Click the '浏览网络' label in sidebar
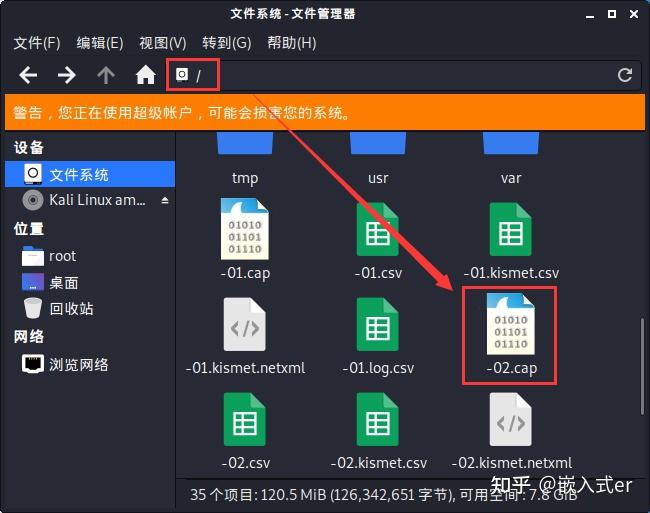The image size is (650, 513). click(x=79, y=365)
